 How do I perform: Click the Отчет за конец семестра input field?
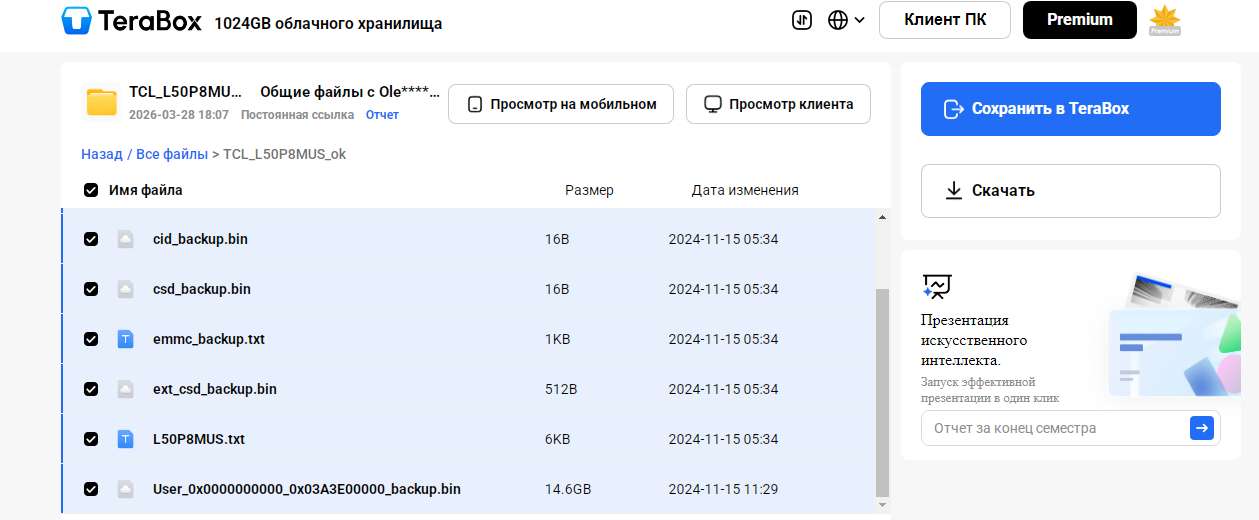(1052, 428)
